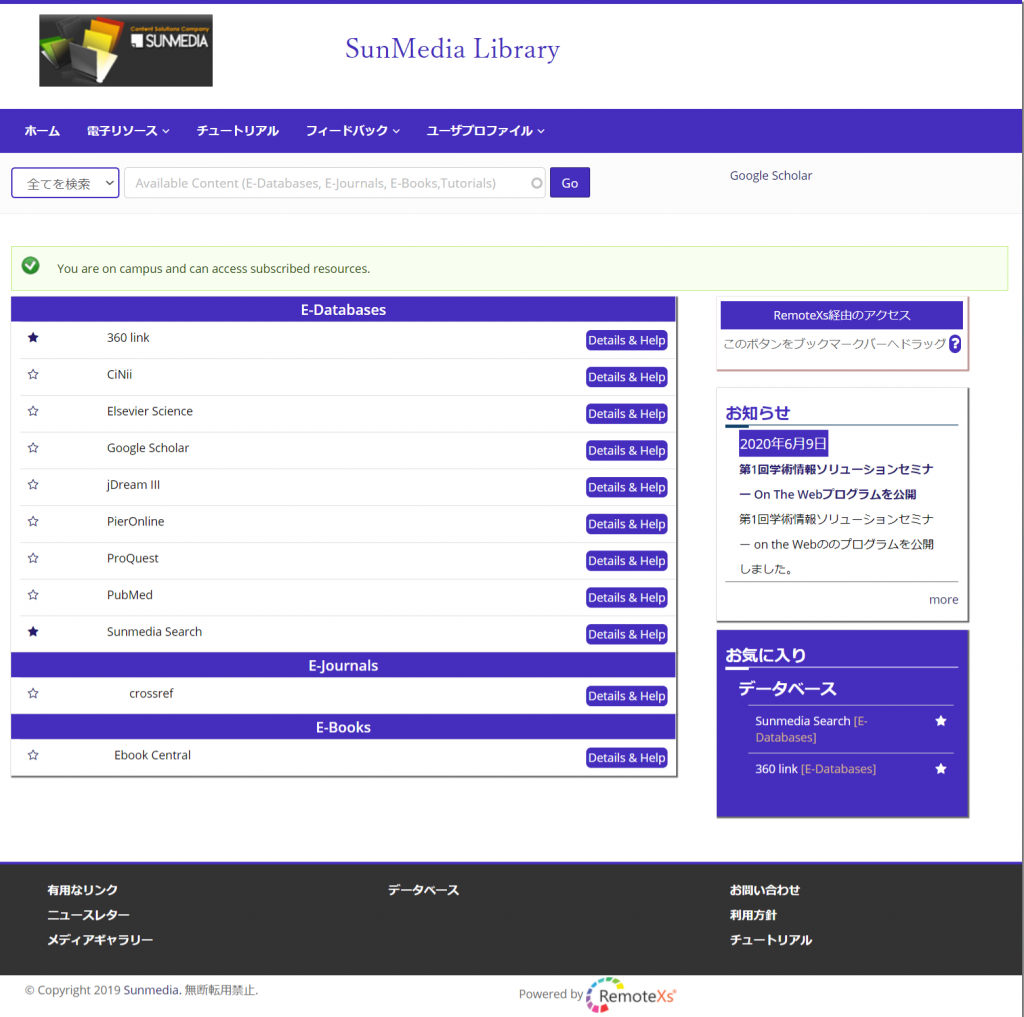
Task: Open the チュートリアル footer link
Action: pyautogui.click(x=771, y=939)
